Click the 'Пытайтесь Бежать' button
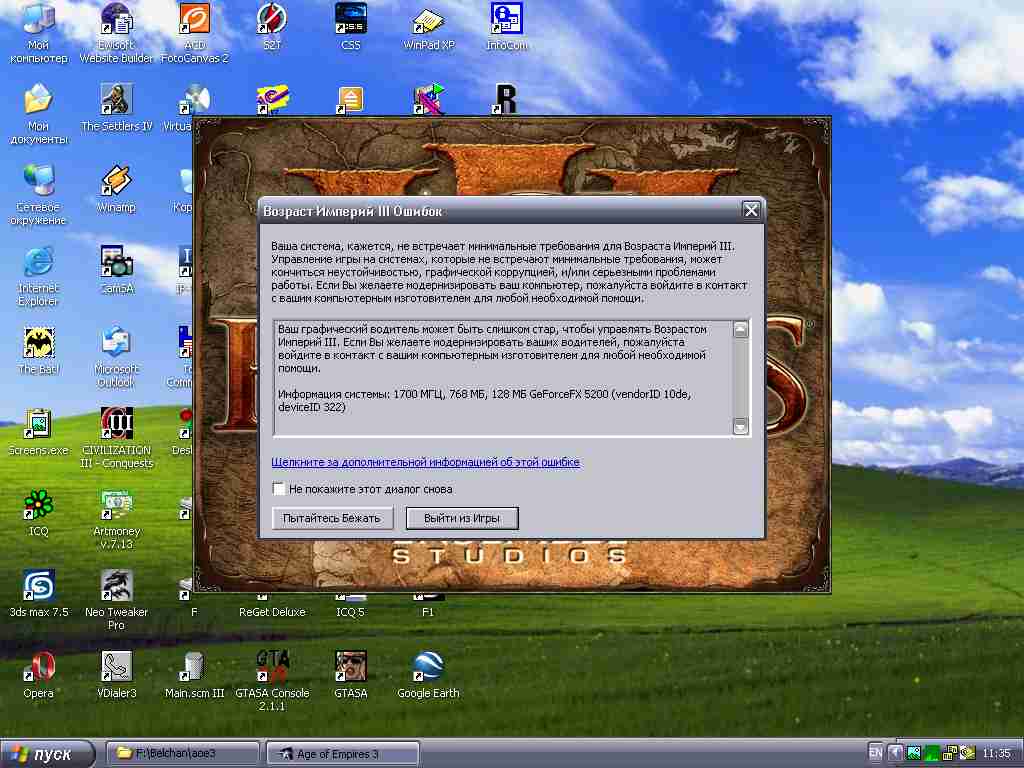 coord(332,518)
